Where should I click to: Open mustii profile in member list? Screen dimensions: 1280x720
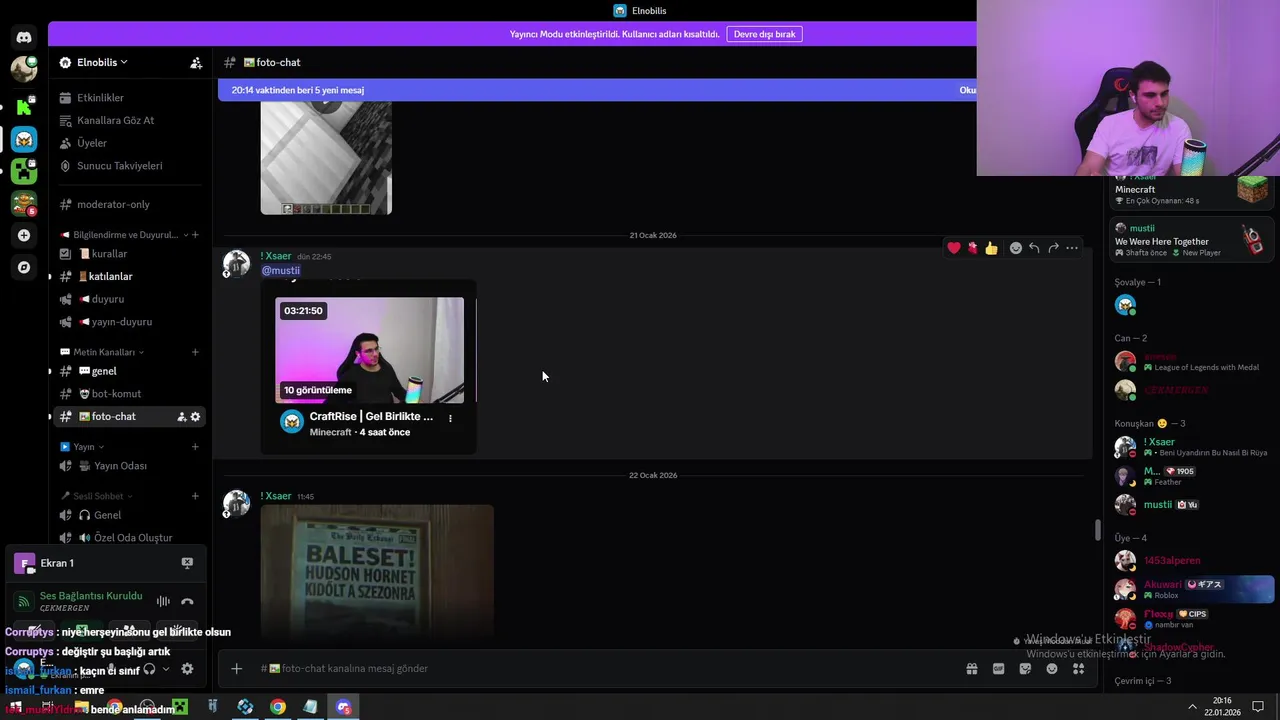click(1192, 505)
